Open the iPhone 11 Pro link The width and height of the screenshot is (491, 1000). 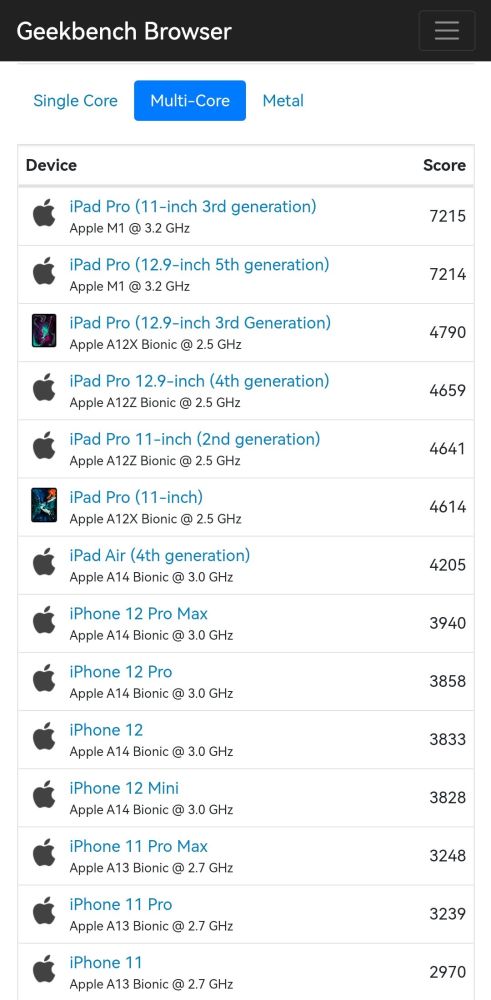click(x=121, y=904)
